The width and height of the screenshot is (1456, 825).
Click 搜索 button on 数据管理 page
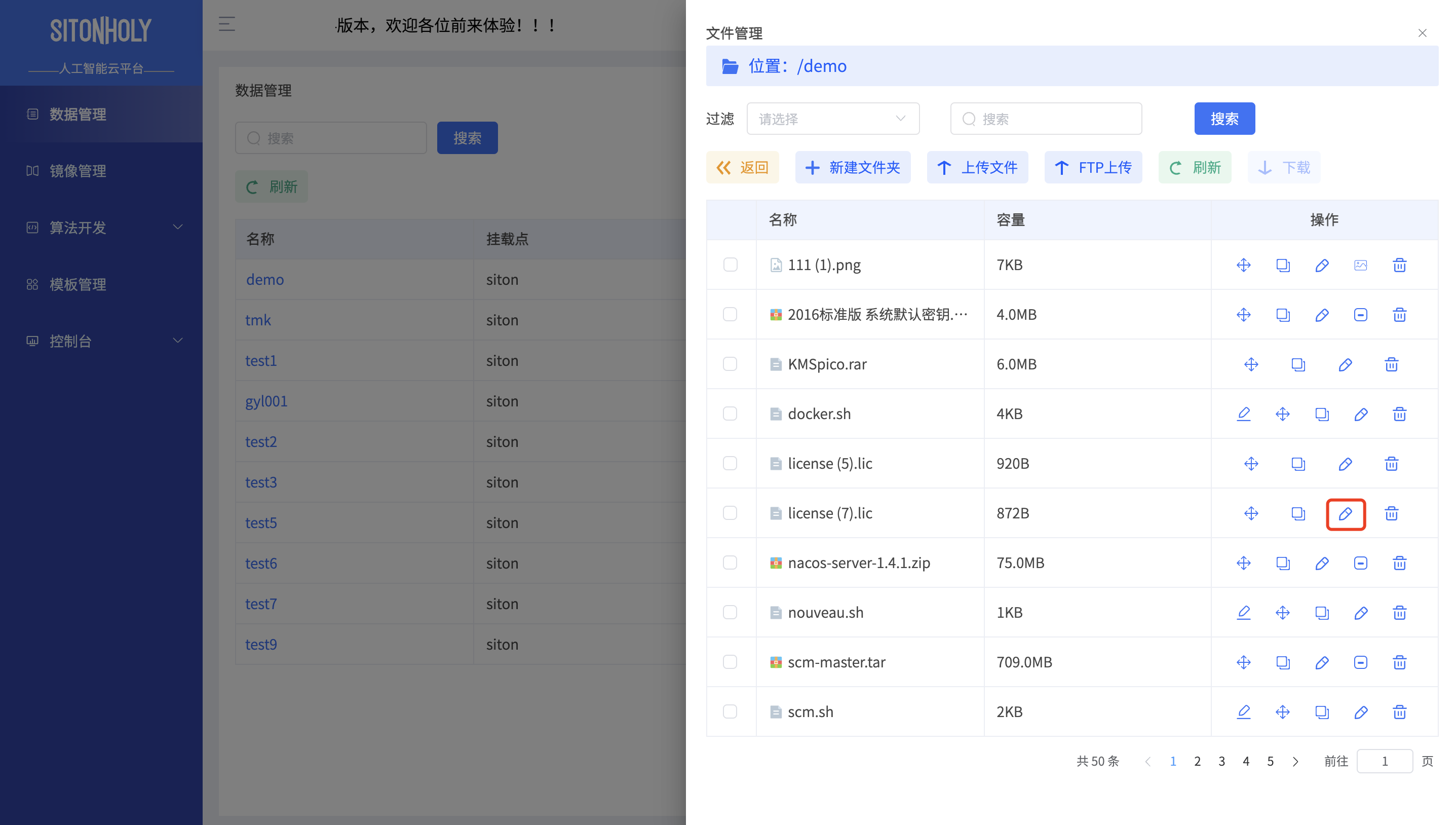click(467, 138)
